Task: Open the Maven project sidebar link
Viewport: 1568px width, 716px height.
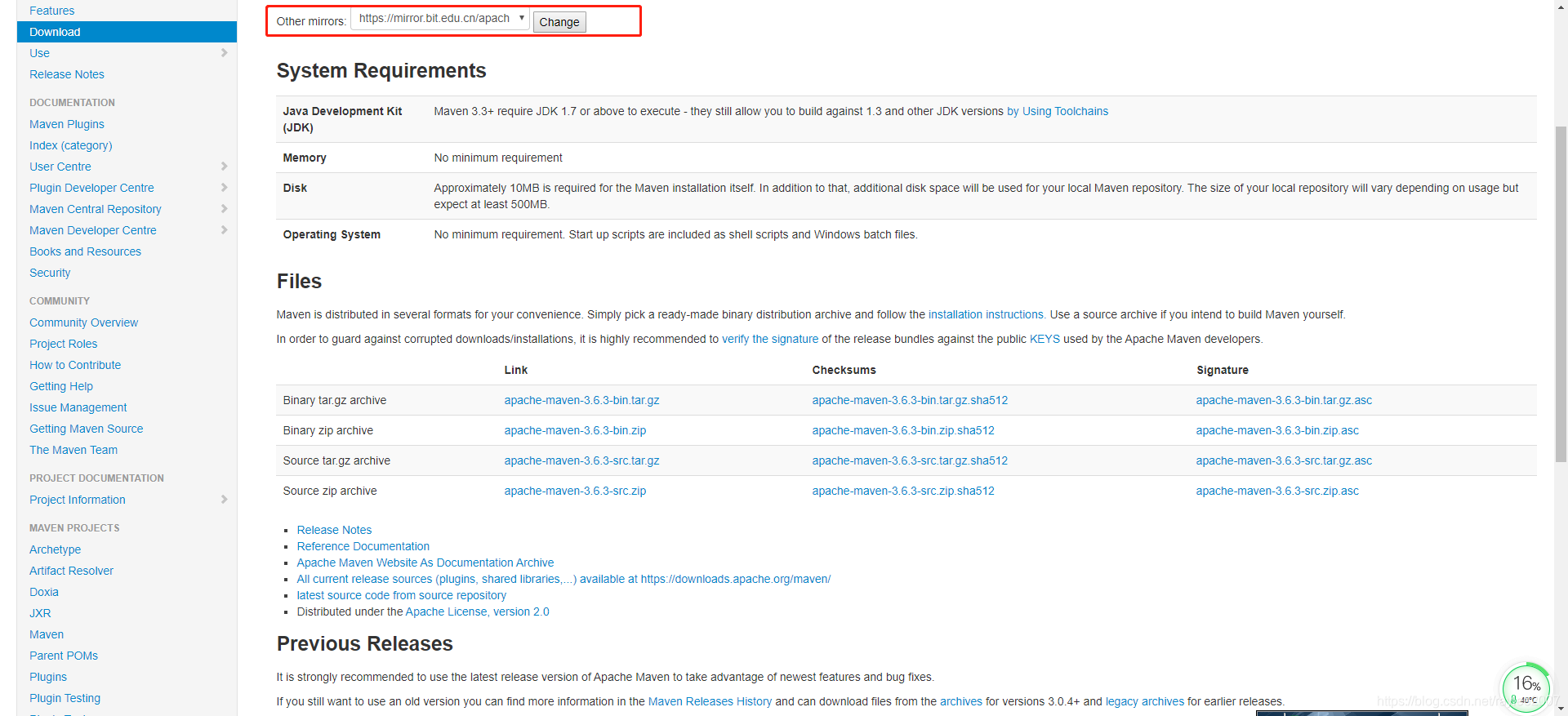Action: pos(47,634)
